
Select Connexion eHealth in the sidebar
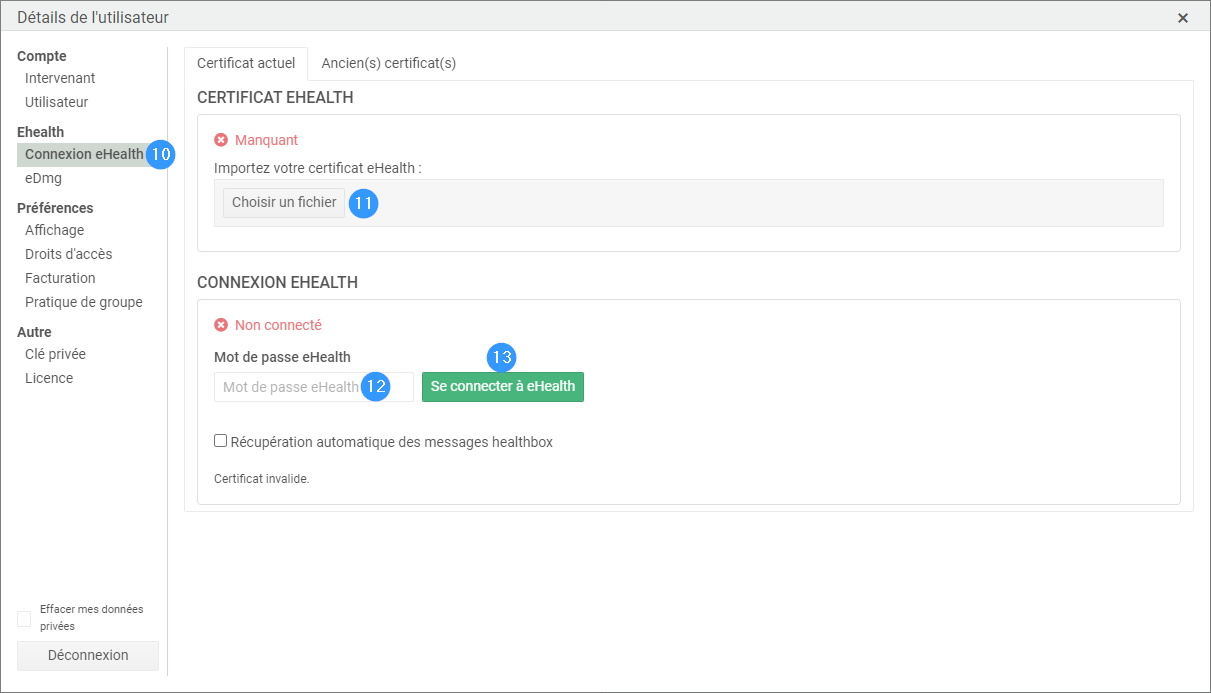point(84,154)
